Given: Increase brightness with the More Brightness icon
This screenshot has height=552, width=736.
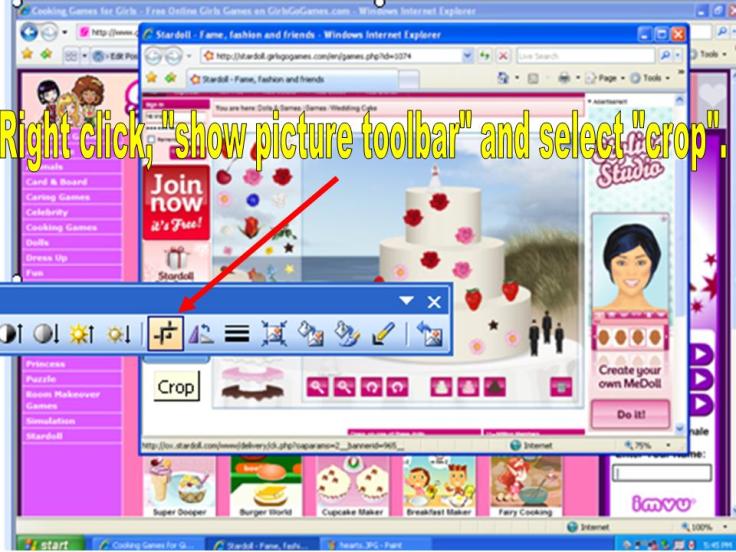Looking at the screenshot, I should (82, 334).
